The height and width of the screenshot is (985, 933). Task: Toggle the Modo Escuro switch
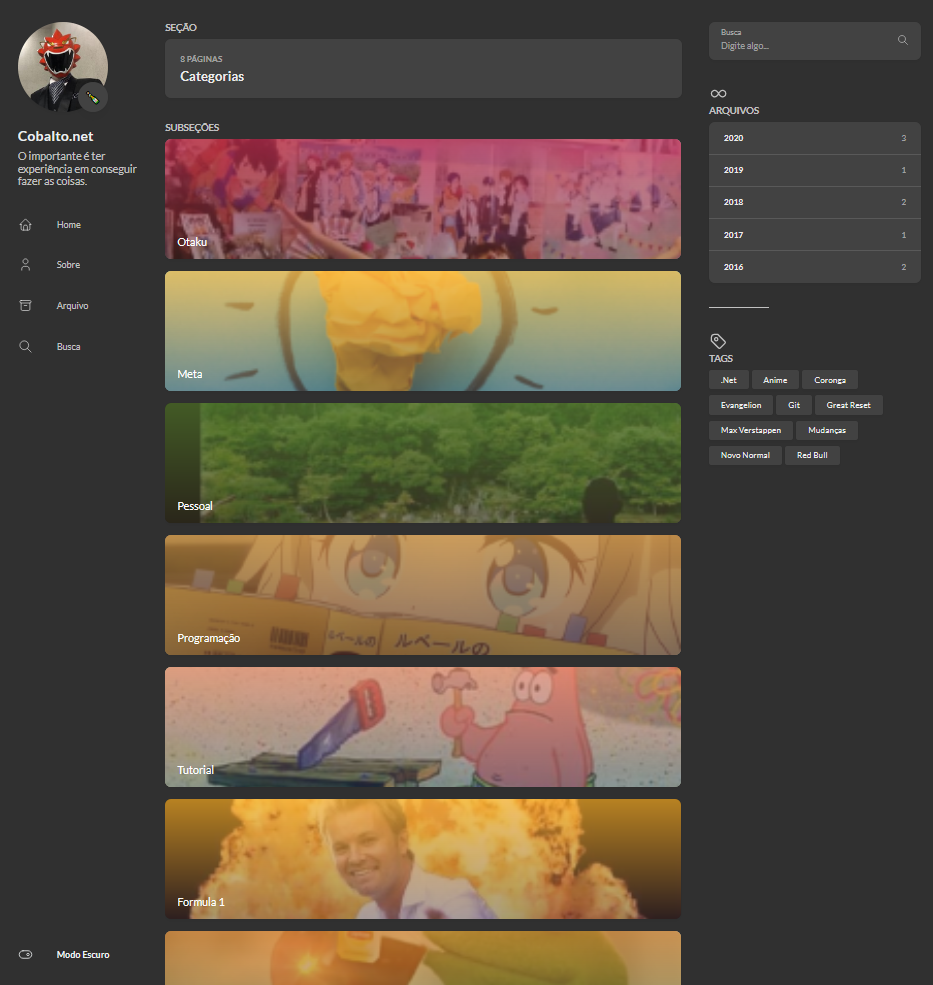tap(24, 954)
